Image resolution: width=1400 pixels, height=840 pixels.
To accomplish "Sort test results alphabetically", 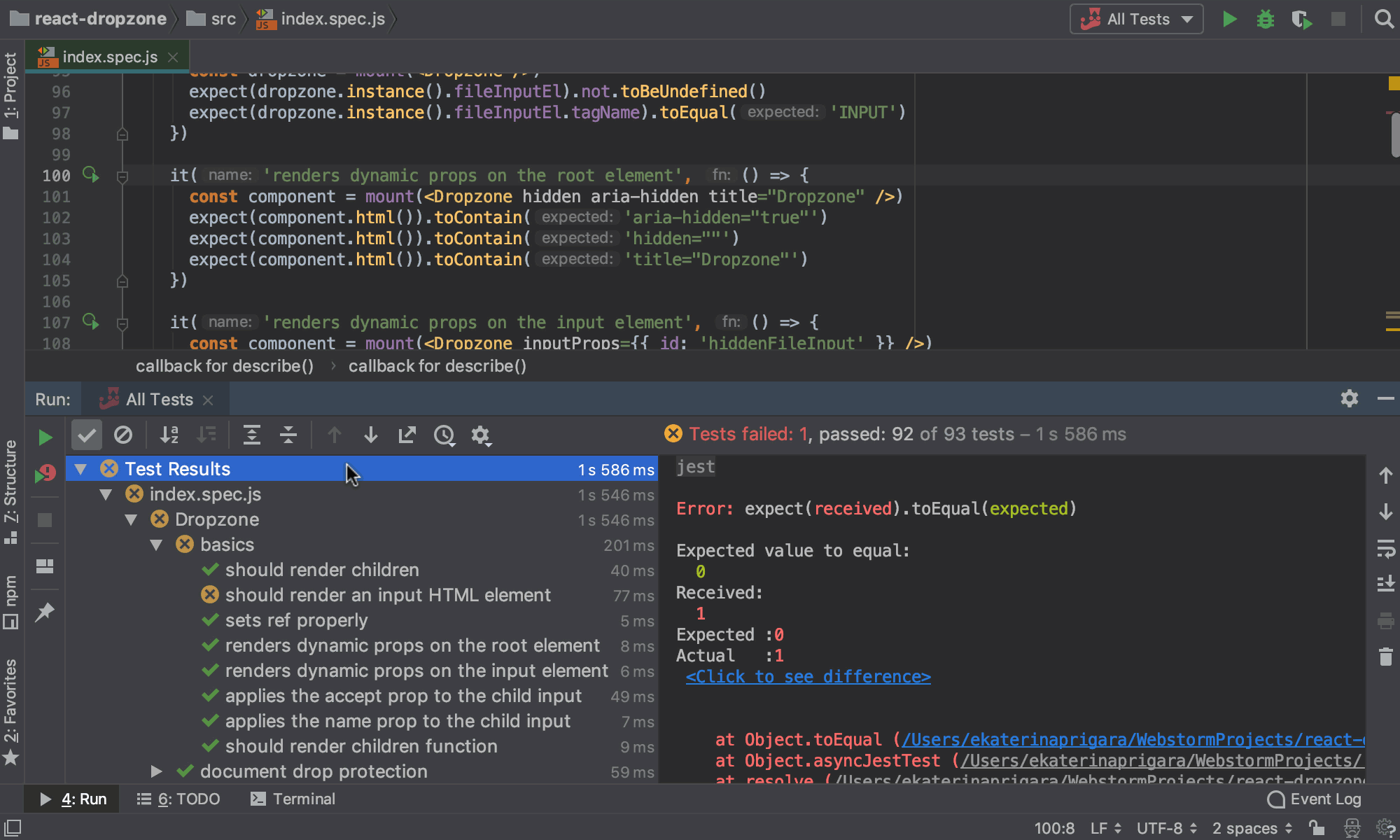I will (x=169, y=435).
